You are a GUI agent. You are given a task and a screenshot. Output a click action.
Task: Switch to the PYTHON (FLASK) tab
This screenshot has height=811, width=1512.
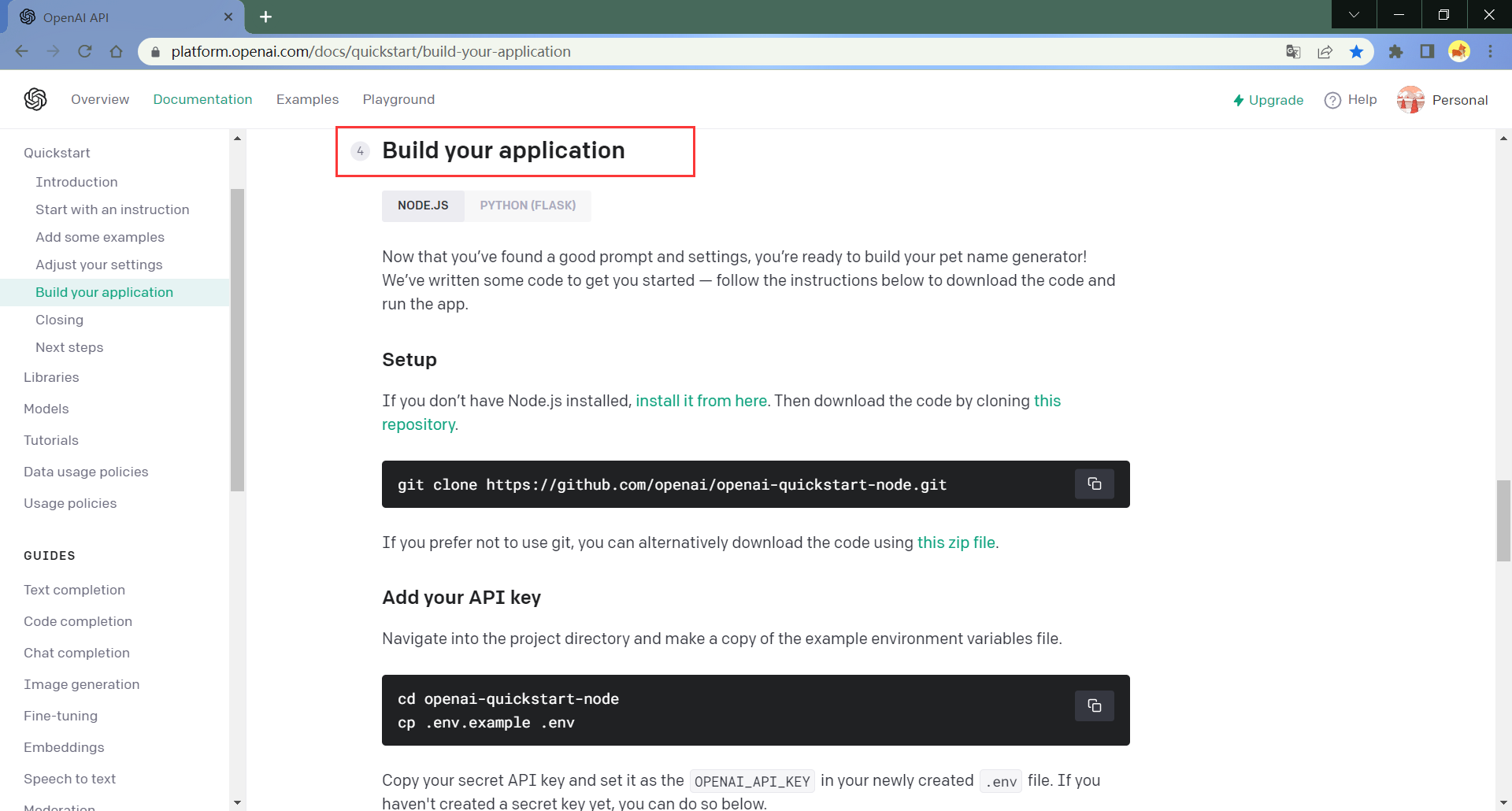coord(528,206)
